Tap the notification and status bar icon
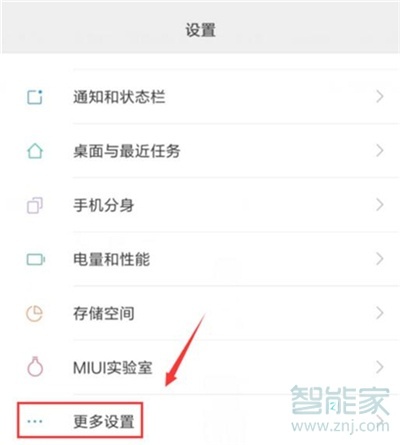 (35, 97)
